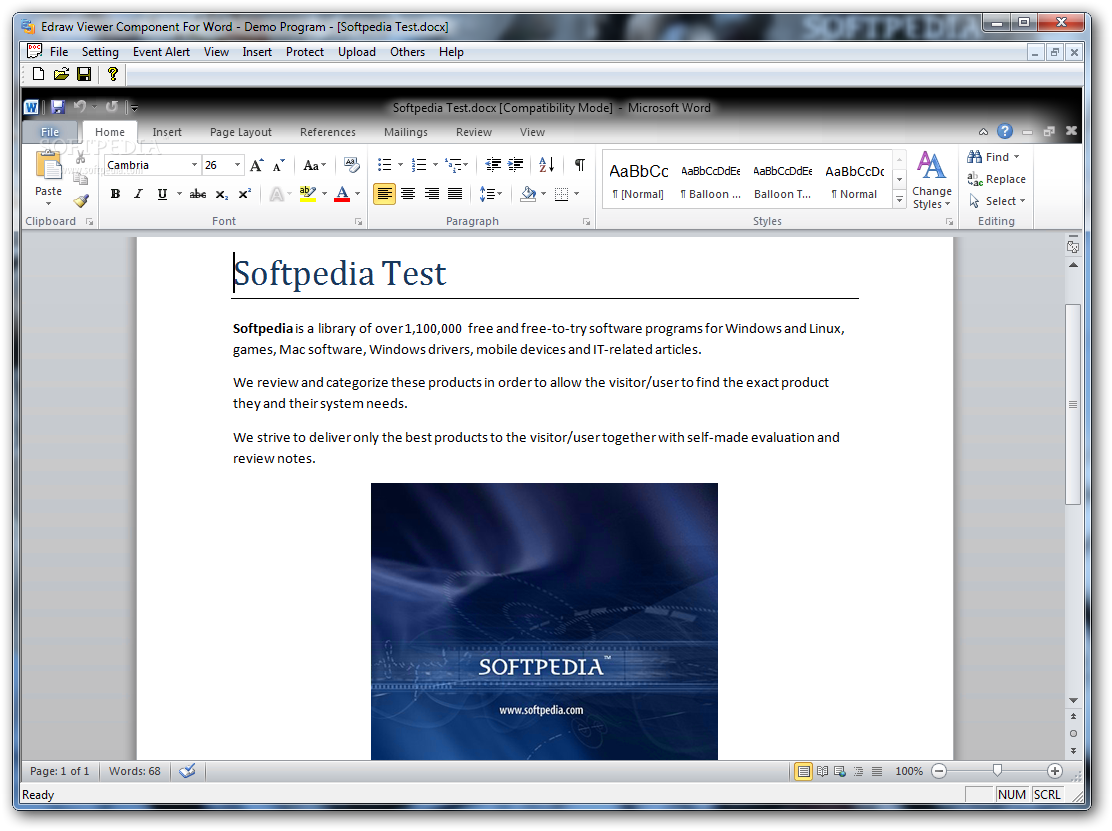The image size is (1112, 831).
Task: Click the proofing check icon in status bar
Action: point(187,771)
